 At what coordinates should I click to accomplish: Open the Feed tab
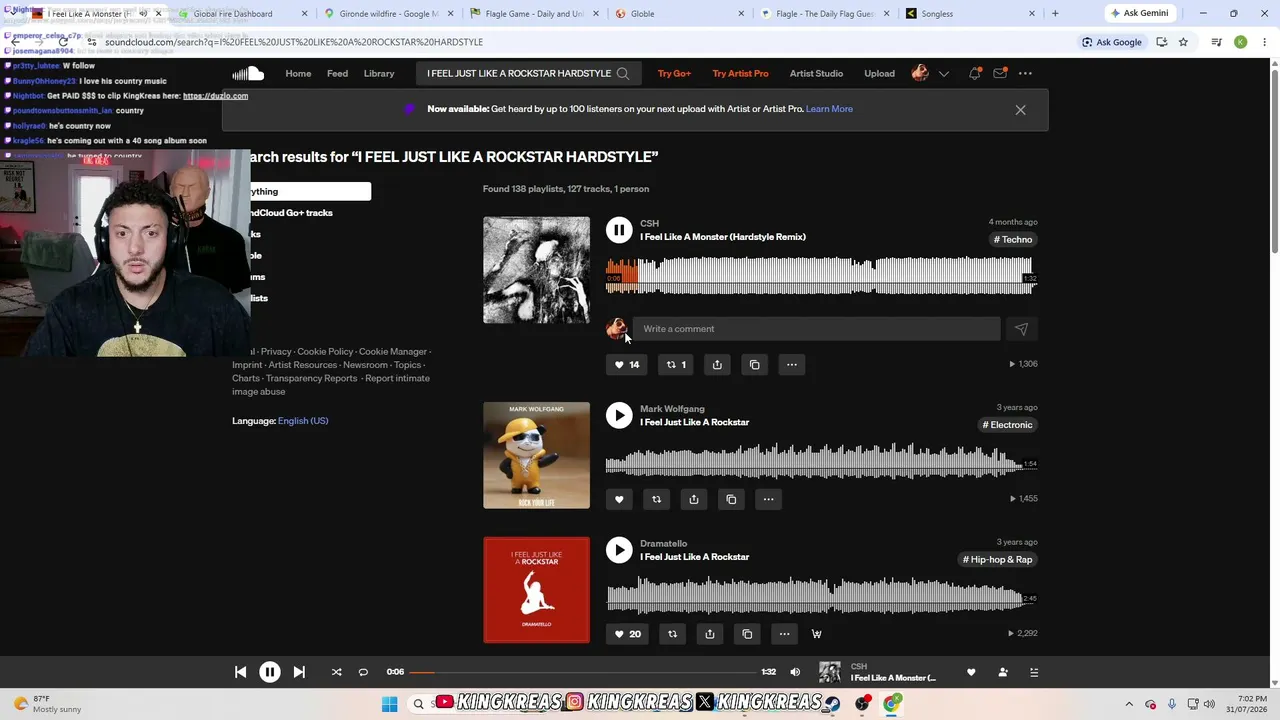click(x=337, y=73)
